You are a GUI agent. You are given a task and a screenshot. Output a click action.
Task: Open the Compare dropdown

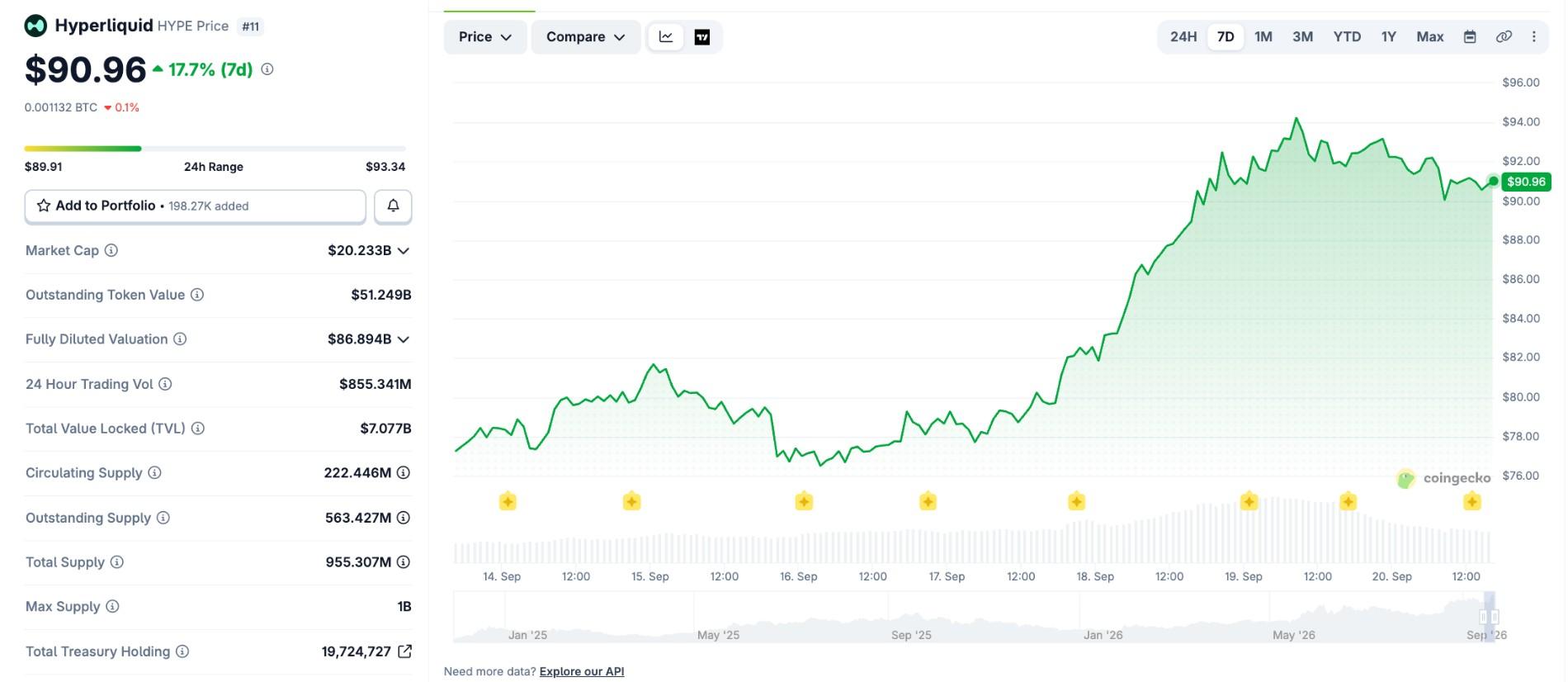[x=586, y=37]
